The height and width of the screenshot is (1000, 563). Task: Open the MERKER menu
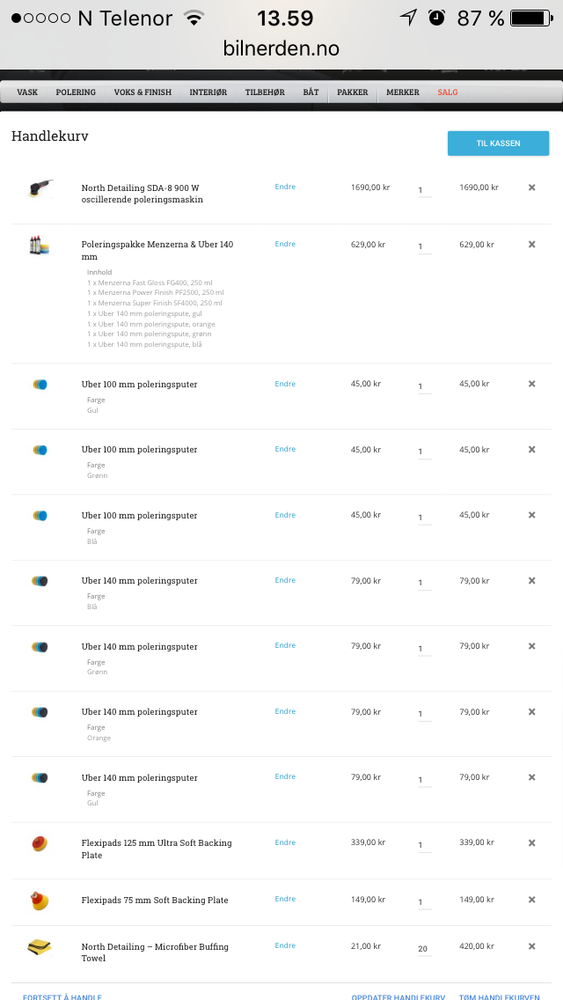(x=403, y=92)
